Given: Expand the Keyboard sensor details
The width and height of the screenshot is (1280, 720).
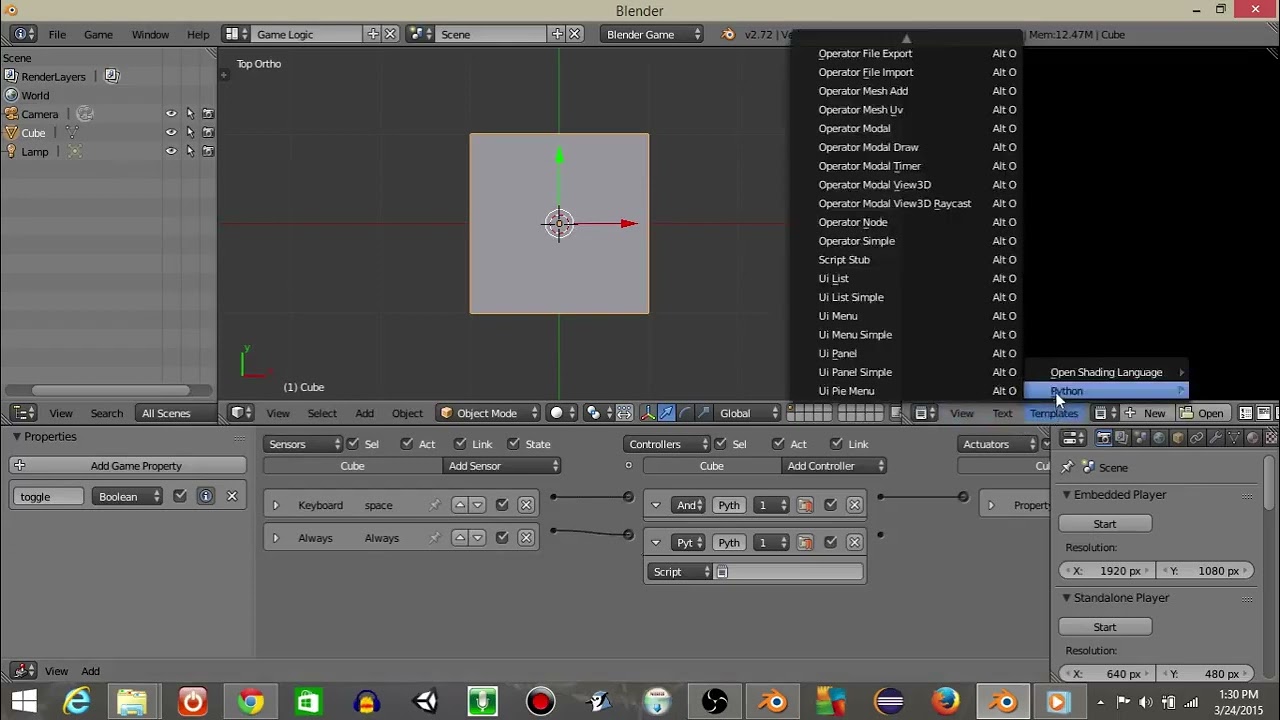Looking at the screenshot, I should tap(275, 505).
